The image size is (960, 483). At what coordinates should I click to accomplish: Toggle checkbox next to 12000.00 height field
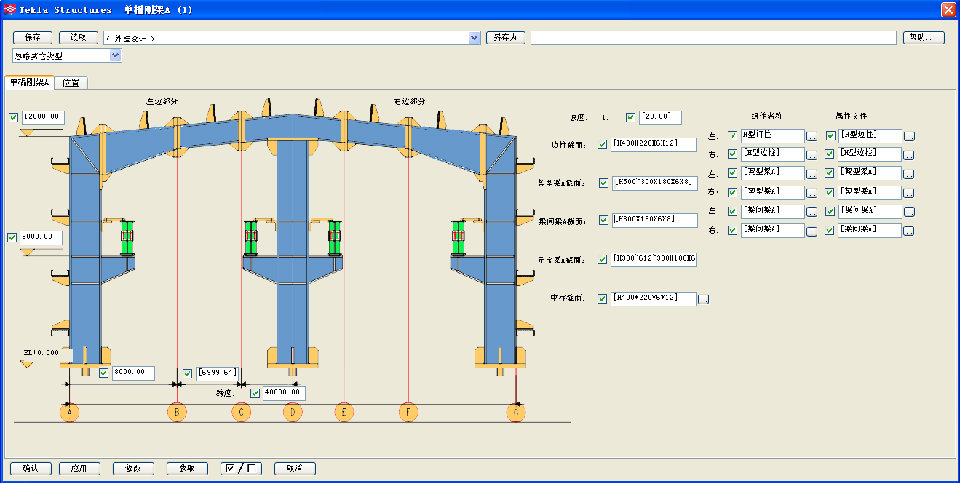tap(13, 117)
